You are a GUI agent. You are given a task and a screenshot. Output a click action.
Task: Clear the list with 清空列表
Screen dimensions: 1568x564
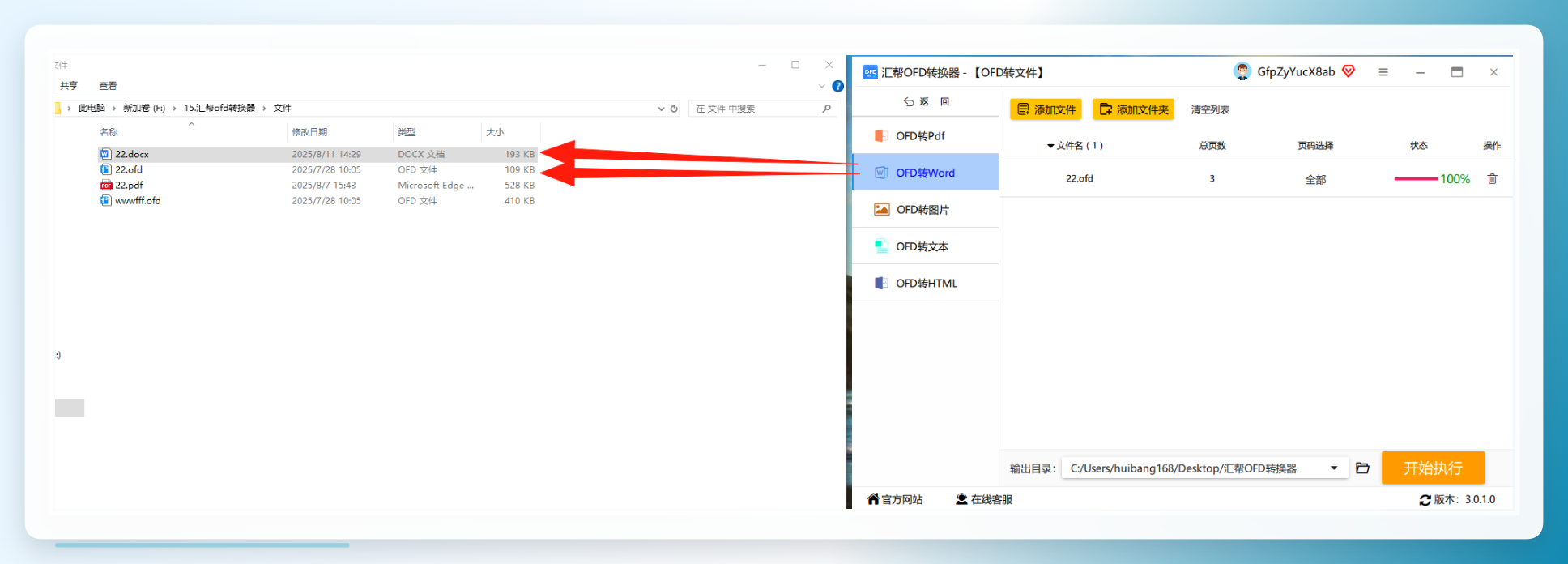point(1210,109)
